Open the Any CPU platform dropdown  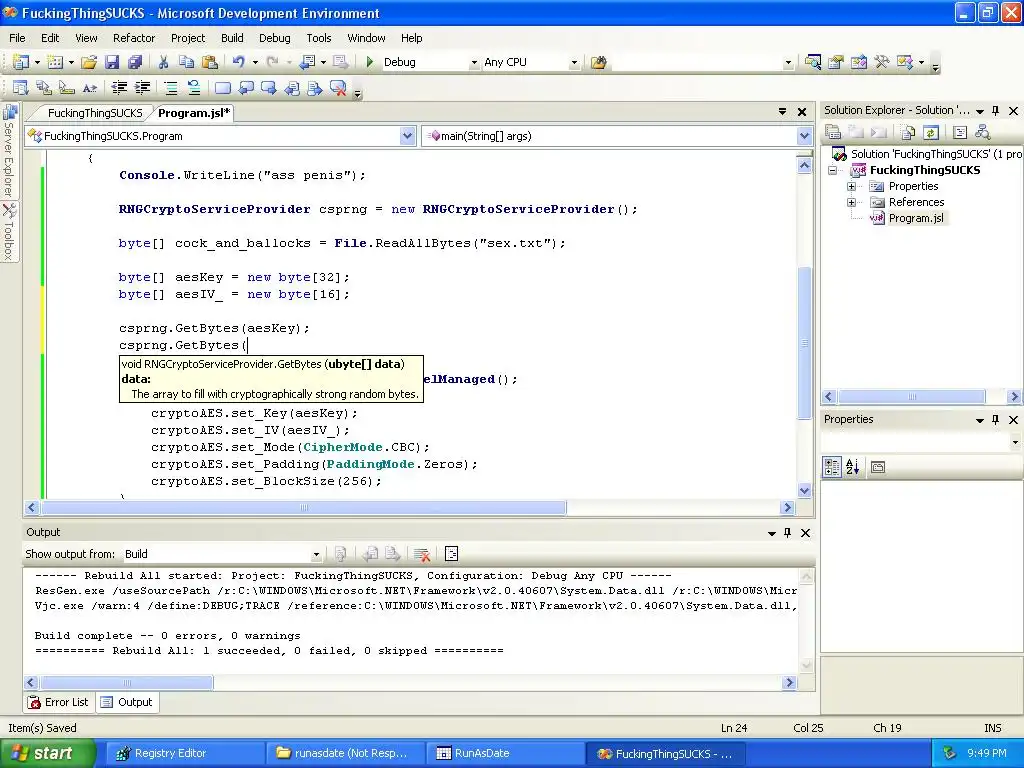pos(574,63)
